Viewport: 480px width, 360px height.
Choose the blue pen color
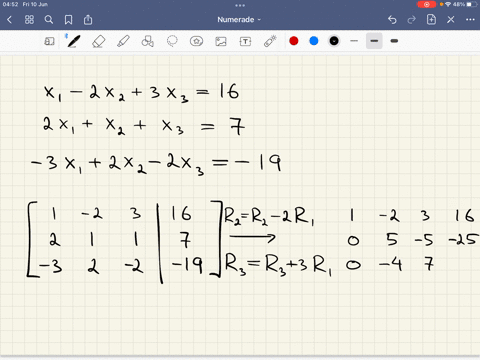click(x=314, y=41)
